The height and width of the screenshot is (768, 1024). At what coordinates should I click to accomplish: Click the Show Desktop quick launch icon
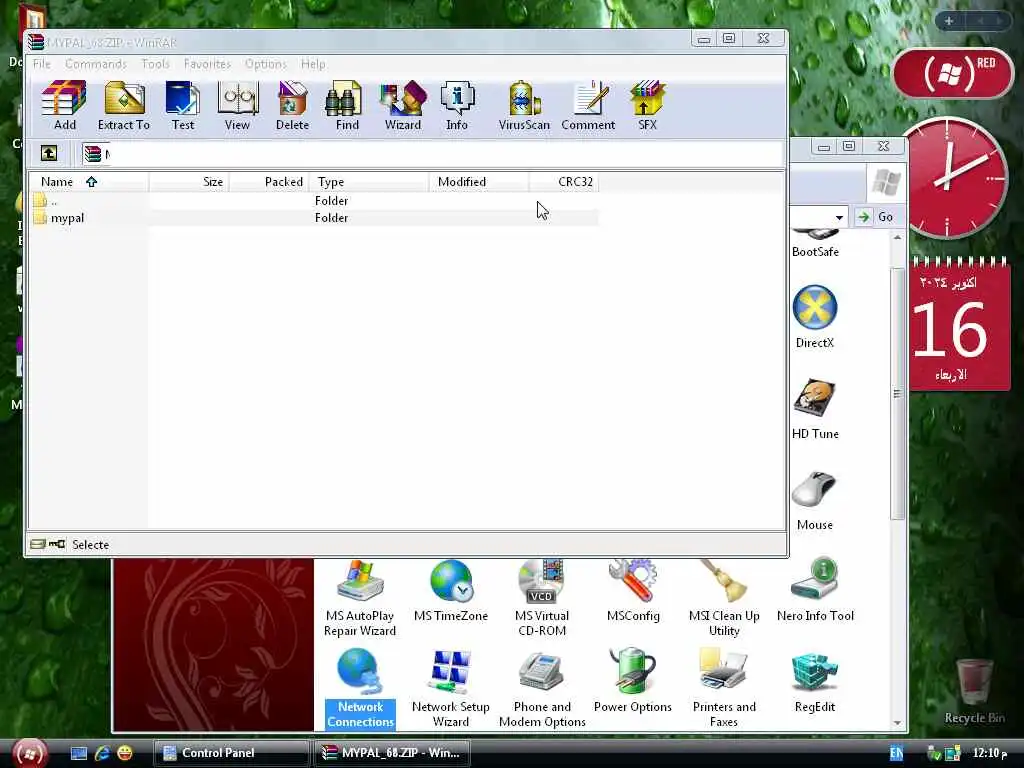click(x=79, y=753)
